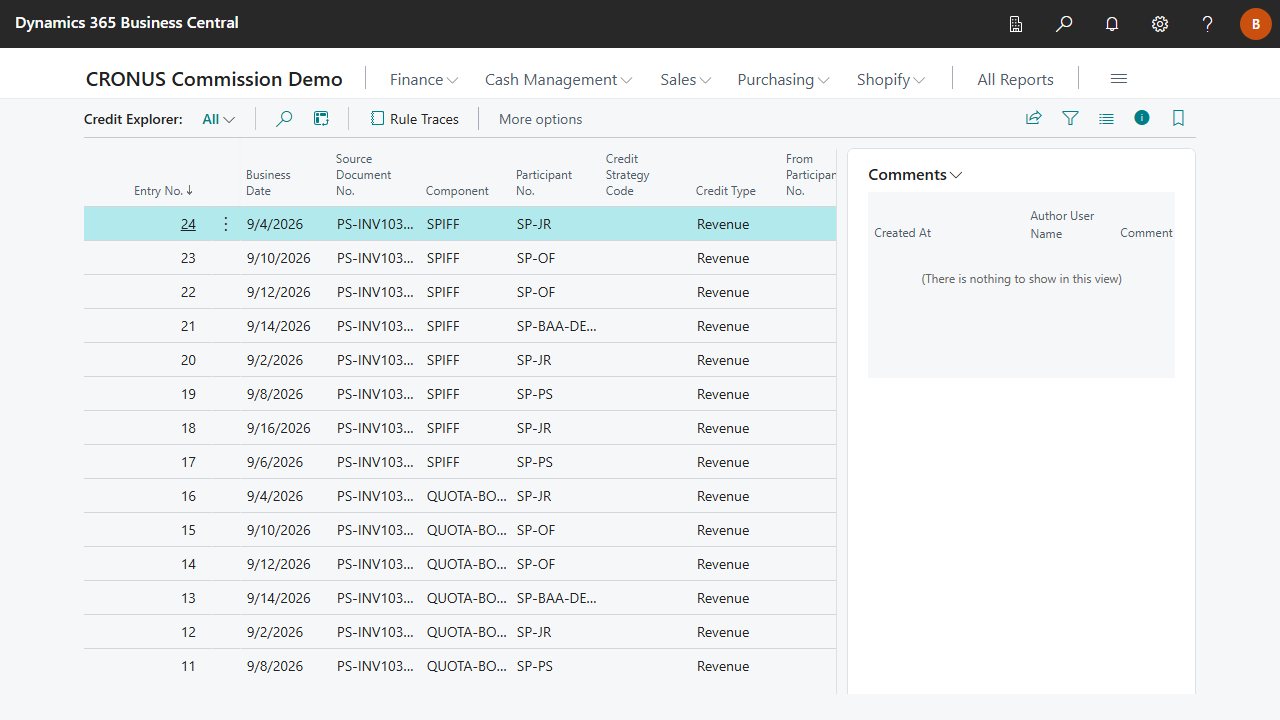Select entry number 17 cell

[x=188, y=462]
